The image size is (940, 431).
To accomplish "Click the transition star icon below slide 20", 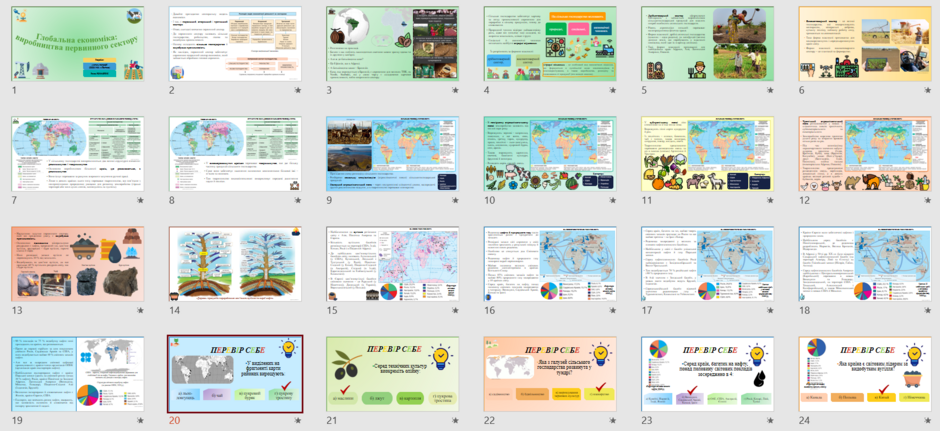I will click(x=297, y=421).
